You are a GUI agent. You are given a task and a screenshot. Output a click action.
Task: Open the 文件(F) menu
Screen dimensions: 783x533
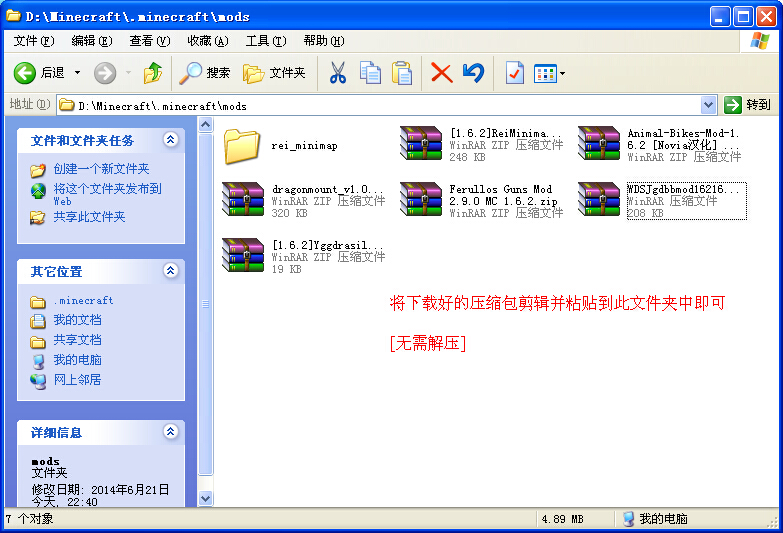[33, 41]
